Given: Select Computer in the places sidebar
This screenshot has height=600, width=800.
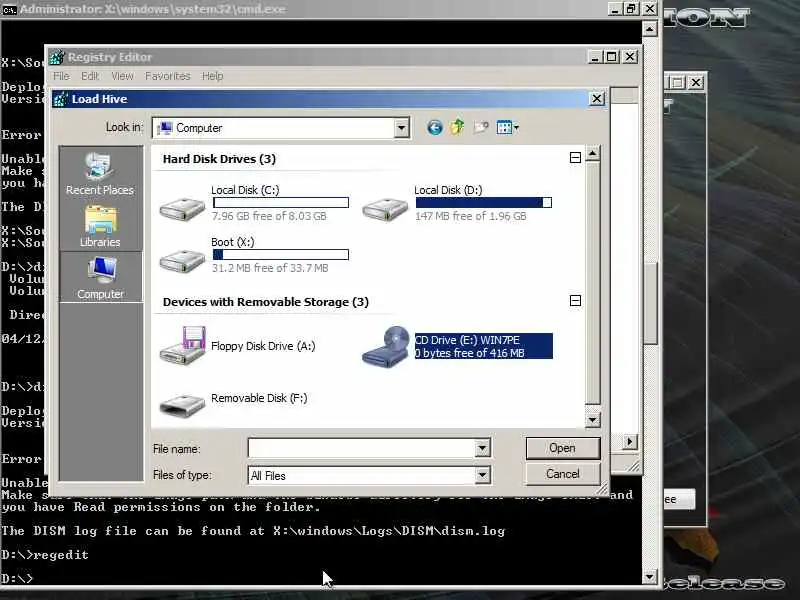Looking at the screenshot, I should (101, 278).
